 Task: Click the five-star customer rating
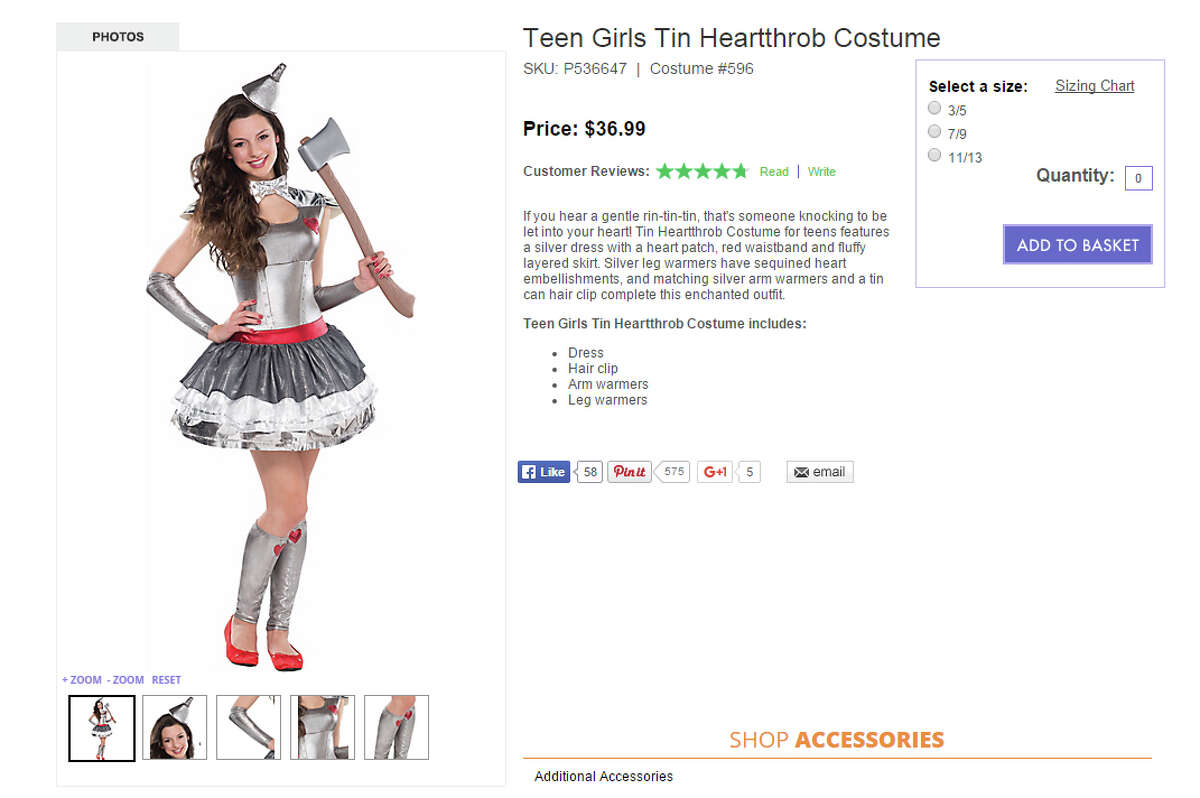tap(701, 171)
